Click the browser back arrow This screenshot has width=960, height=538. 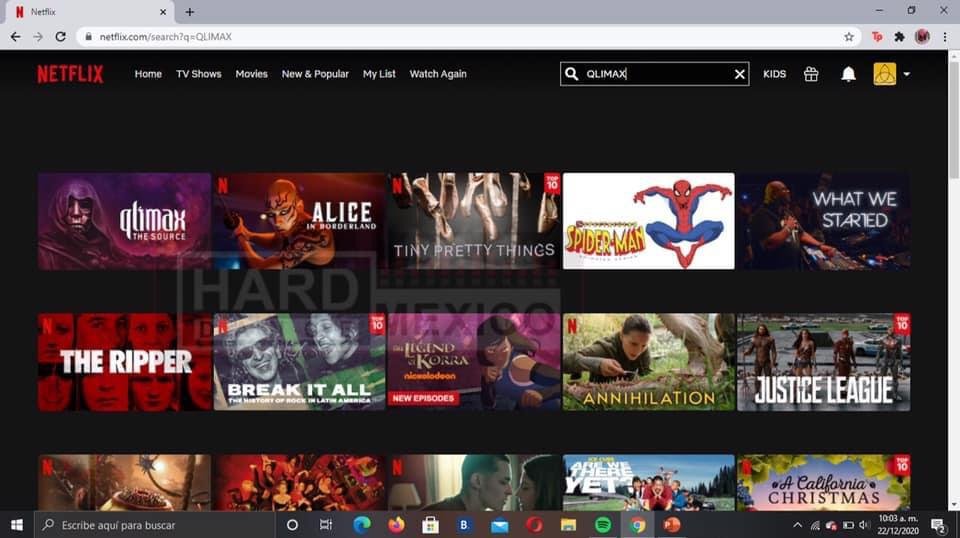coord(15,37)
